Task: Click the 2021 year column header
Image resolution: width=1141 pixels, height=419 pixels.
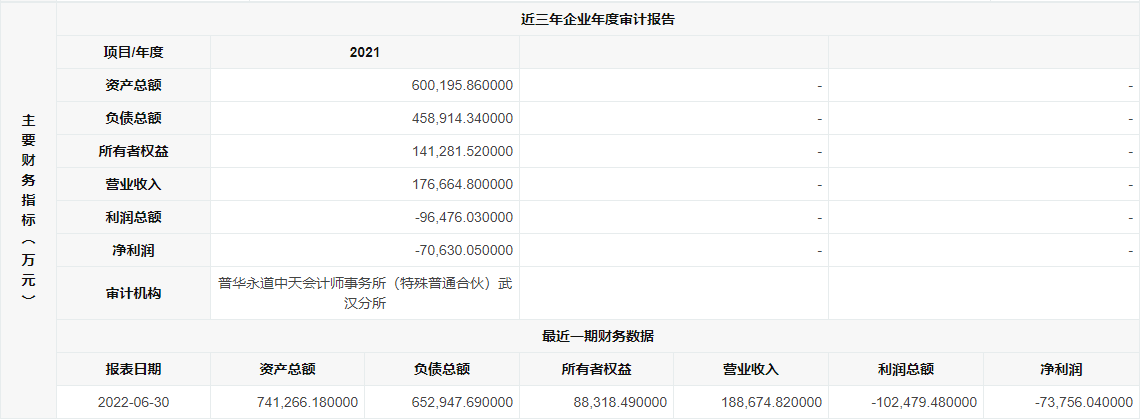Action: coord(364,52)
